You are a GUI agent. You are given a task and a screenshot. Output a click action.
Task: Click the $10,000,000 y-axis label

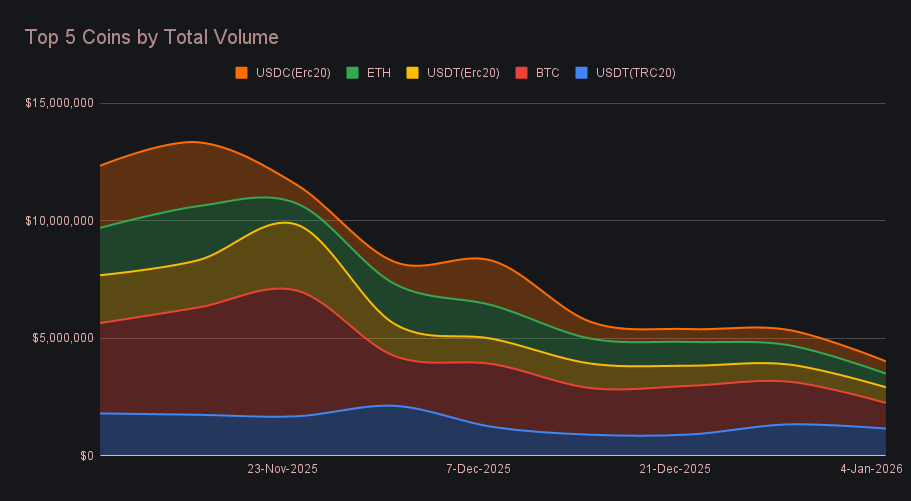[x=60, y=220]
